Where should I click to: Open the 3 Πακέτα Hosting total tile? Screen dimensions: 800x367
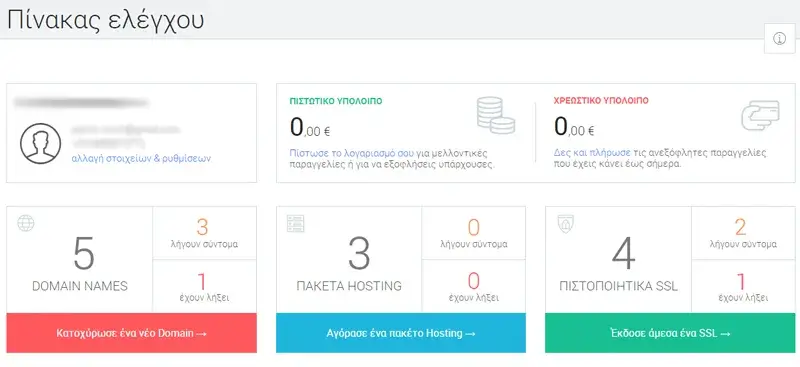349,260
